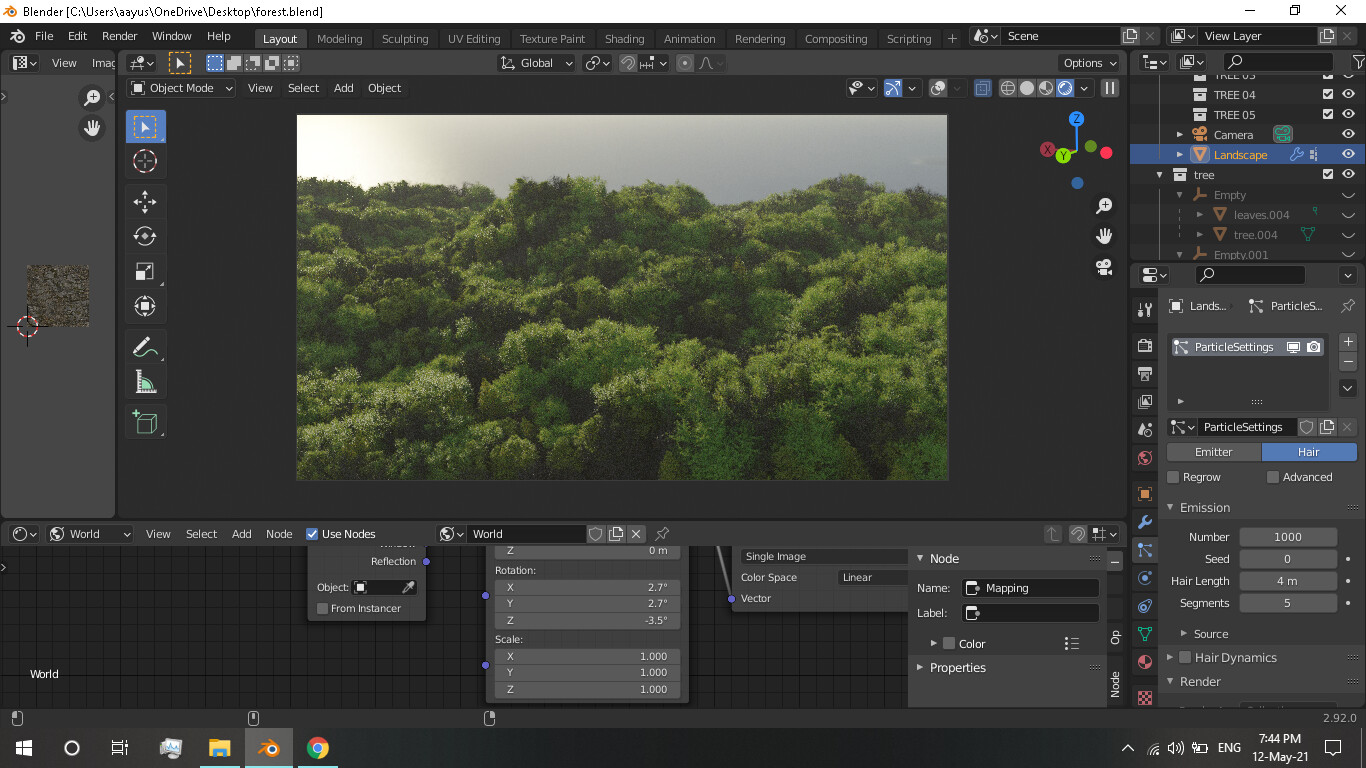Activate the Annotate tool

pos(145,346)
